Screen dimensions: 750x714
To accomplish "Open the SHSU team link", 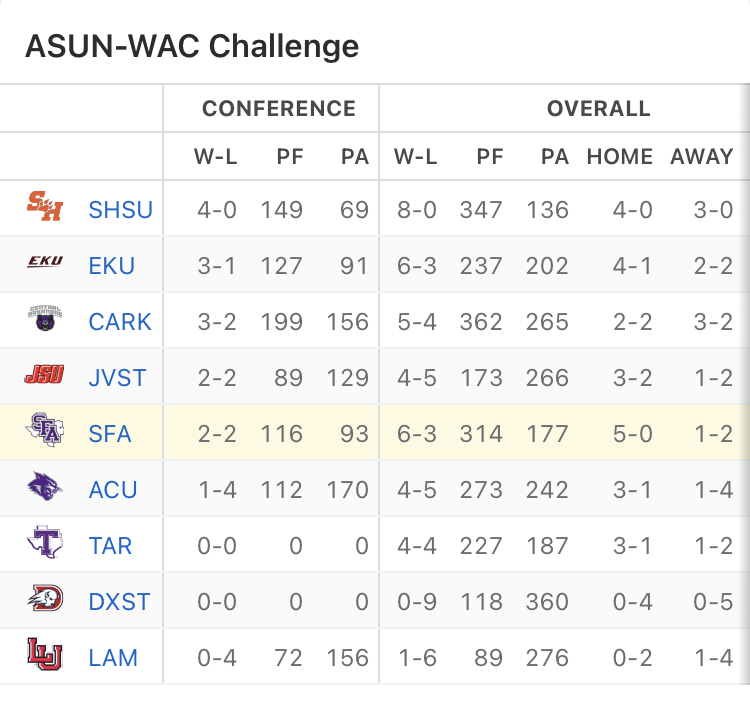I will (x=120, y=210).
